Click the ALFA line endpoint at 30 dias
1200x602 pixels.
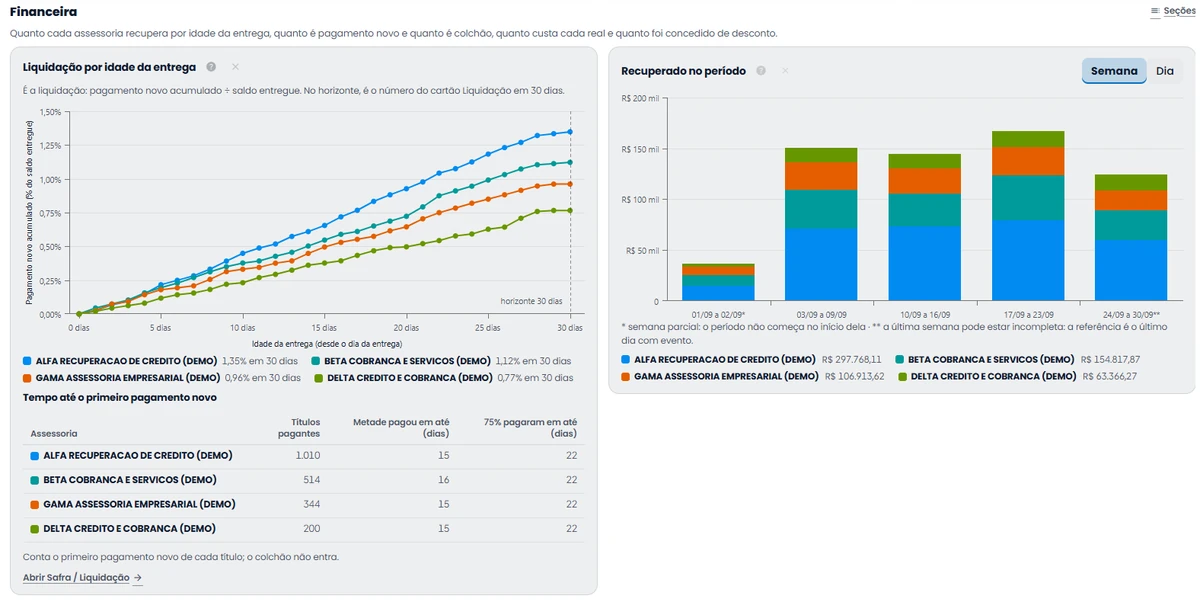click(x=570, y=132)
